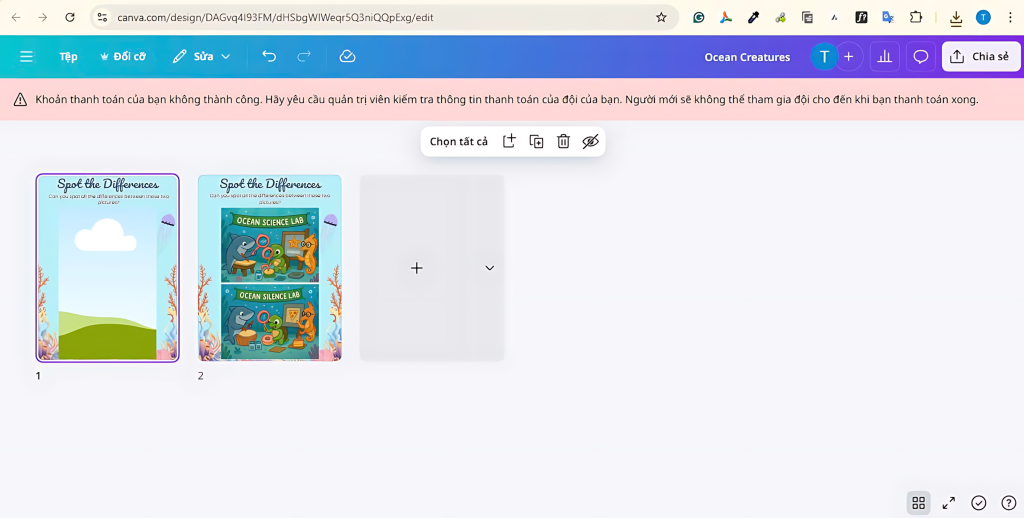This screenshot has width=1024, height=518.
Task: Select page 2 Ocean Science Lab thumbnail
Action: point(269,268)
